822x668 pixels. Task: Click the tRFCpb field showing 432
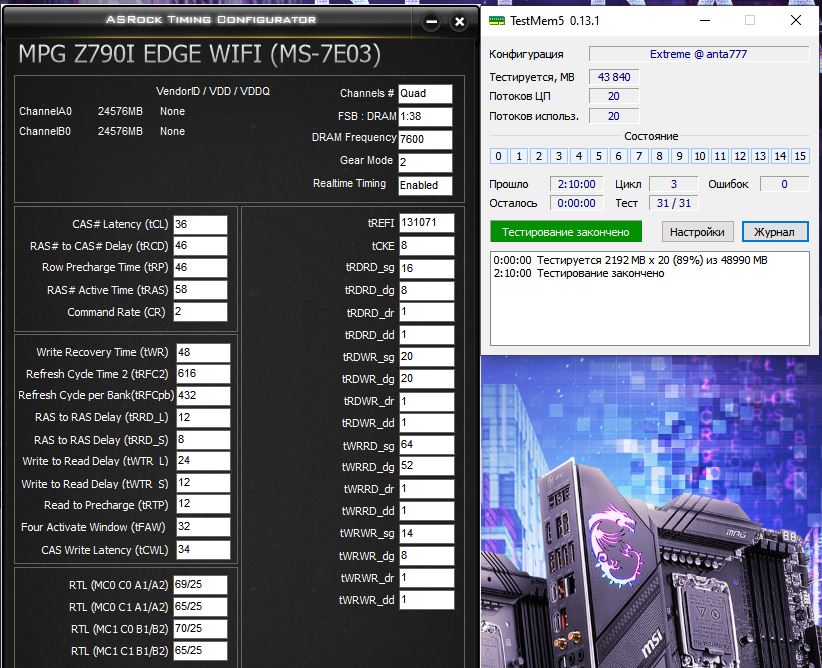click(203, 396)
